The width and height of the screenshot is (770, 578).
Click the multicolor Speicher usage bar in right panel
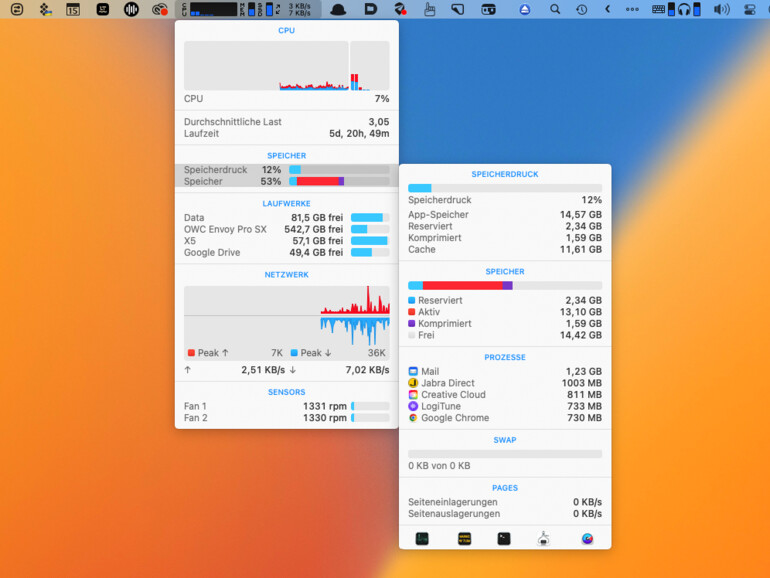click(x=505, y=285)
